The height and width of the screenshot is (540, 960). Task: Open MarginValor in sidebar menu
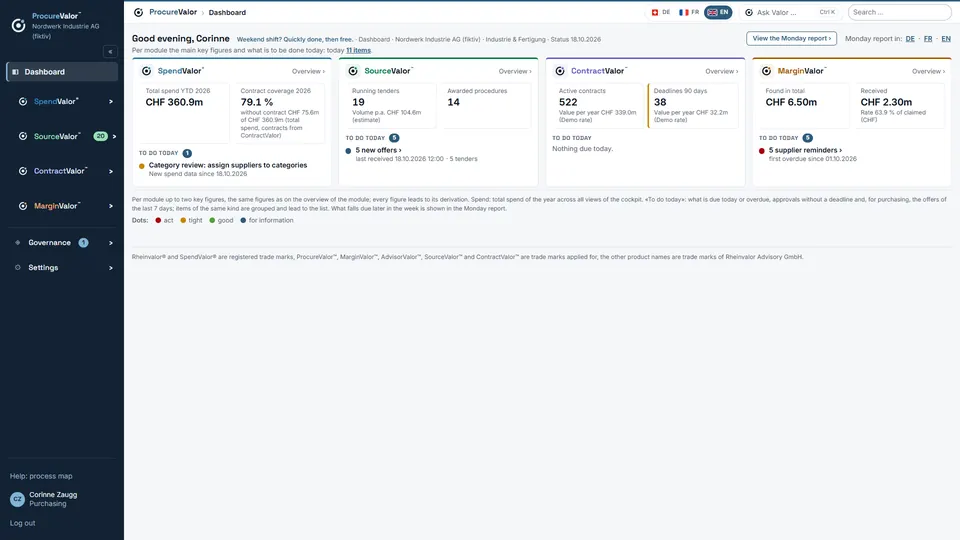(x=57, y=206)
